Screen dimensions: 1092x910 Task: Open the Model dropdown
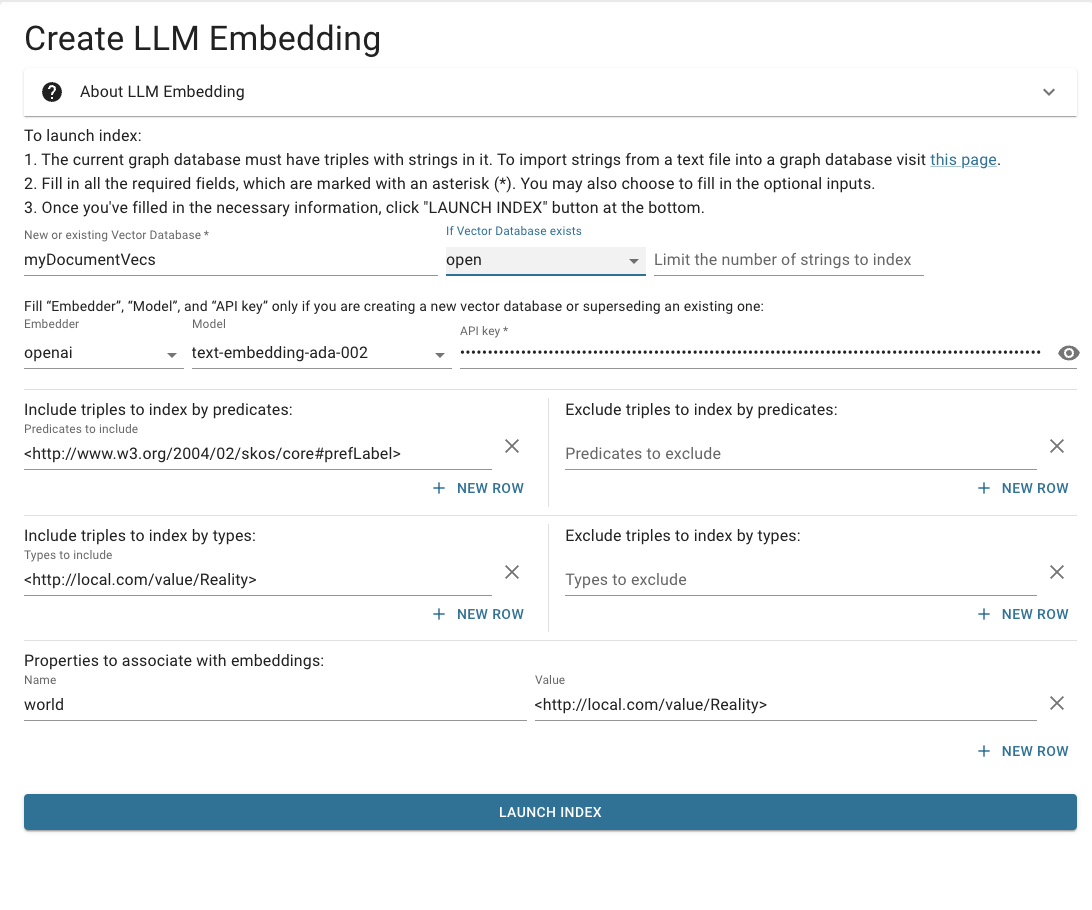pos(320,353)
